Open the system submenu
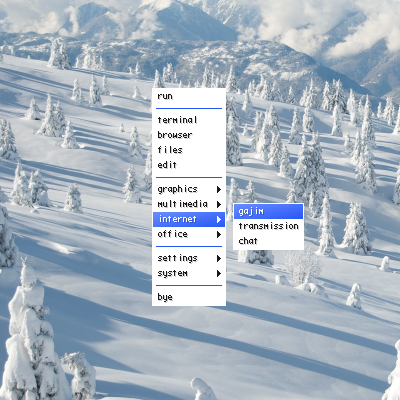400x400 pixels. 189,273
